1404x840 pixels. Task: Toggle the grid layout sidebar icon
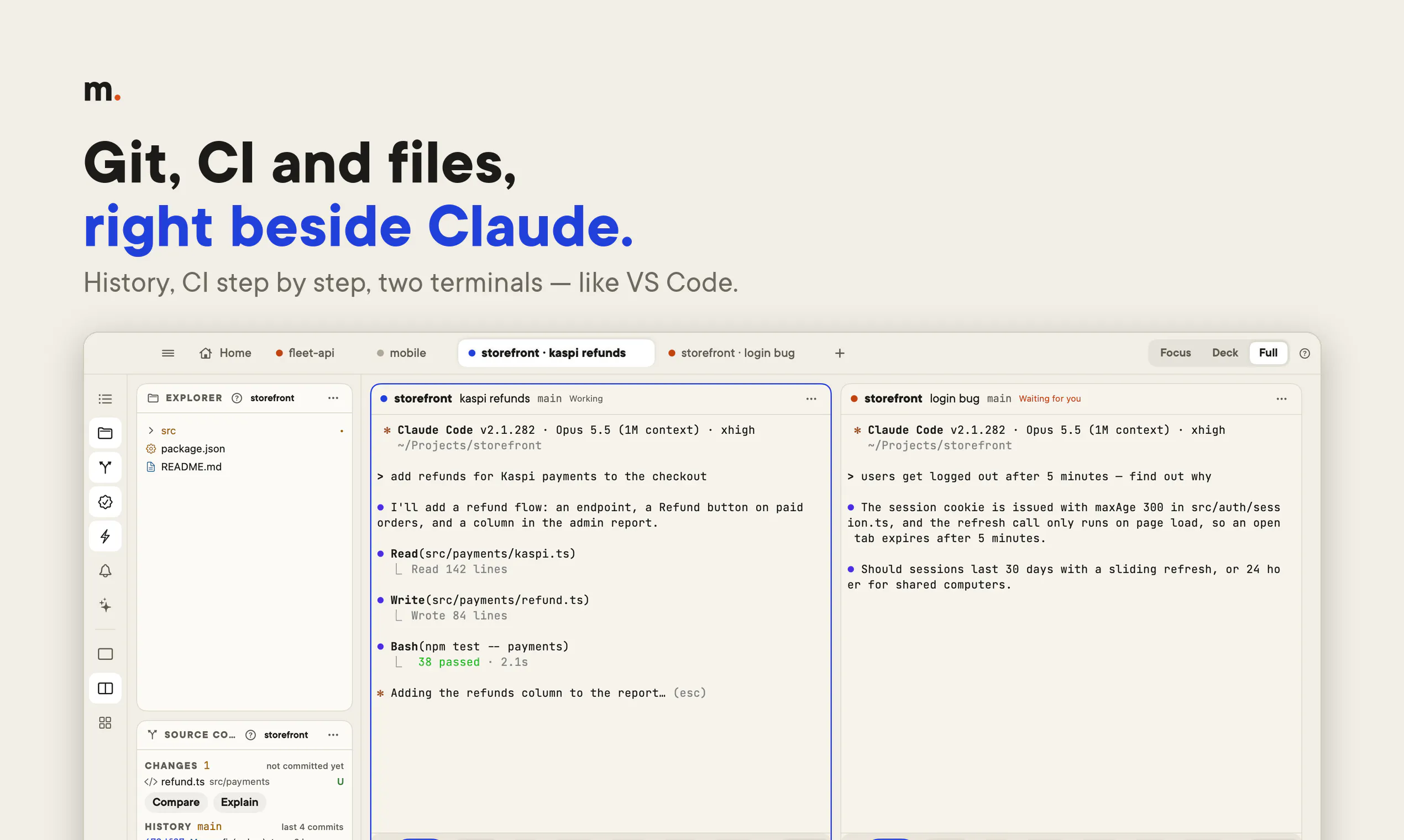pyautogui.click(x=105, y=723)
